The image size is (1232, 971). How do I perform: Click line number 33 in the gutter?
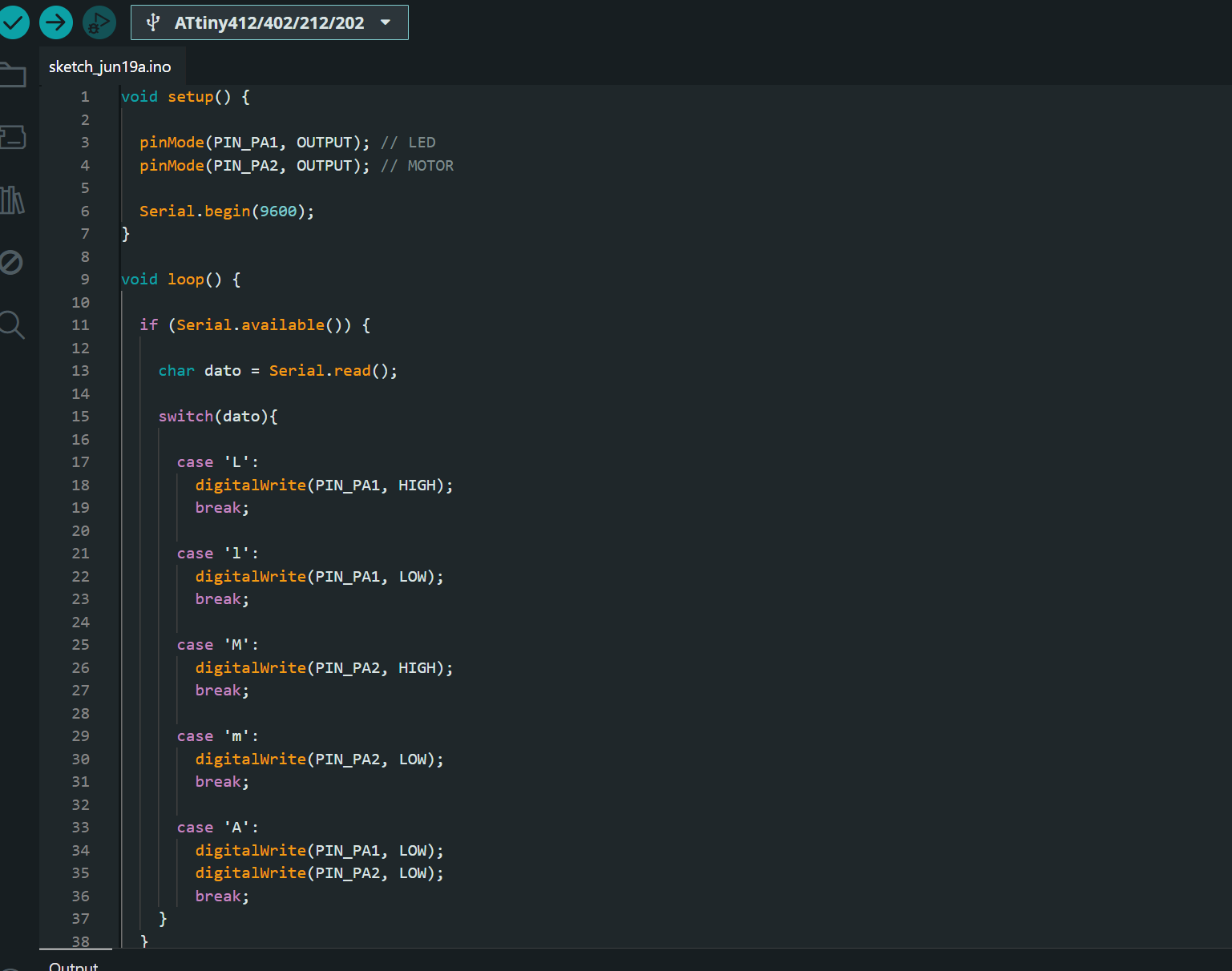81,828
